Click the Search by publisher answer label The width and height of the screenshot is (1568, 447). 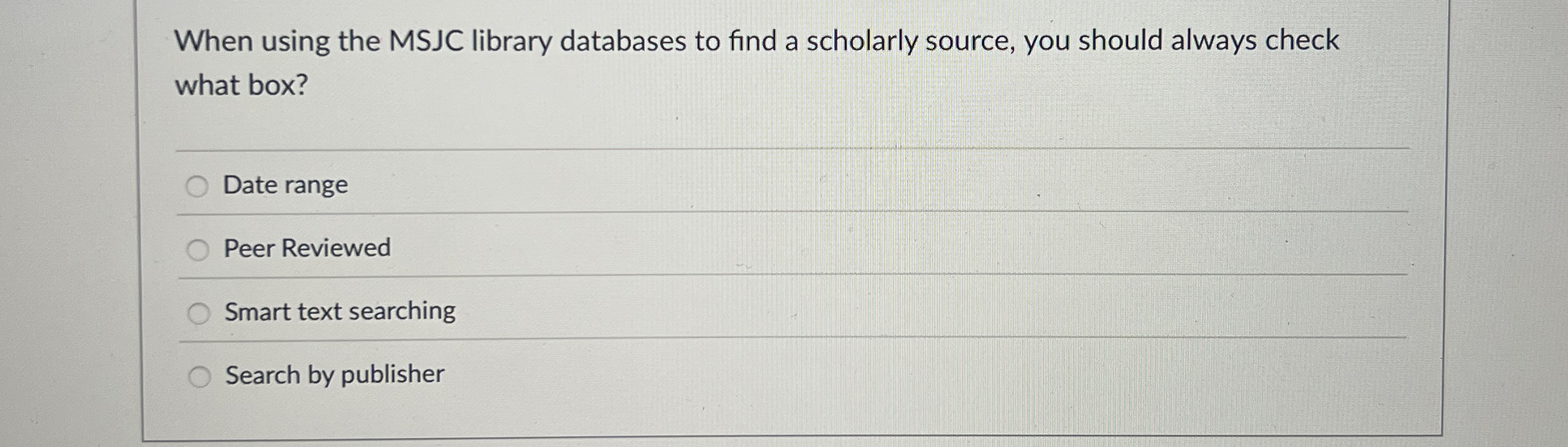(334, 374)
